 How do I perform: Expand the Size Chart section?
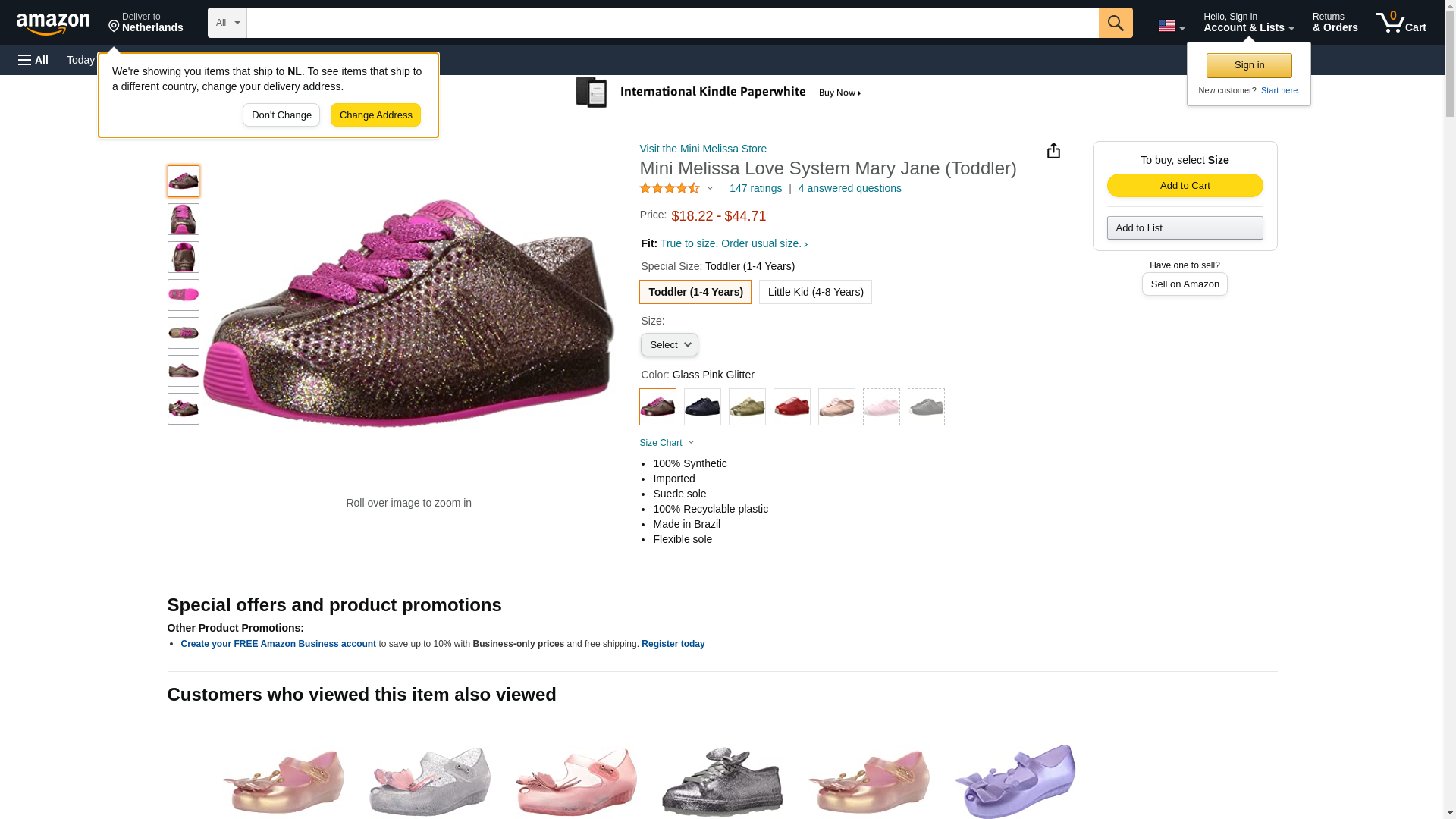(667, 443)
